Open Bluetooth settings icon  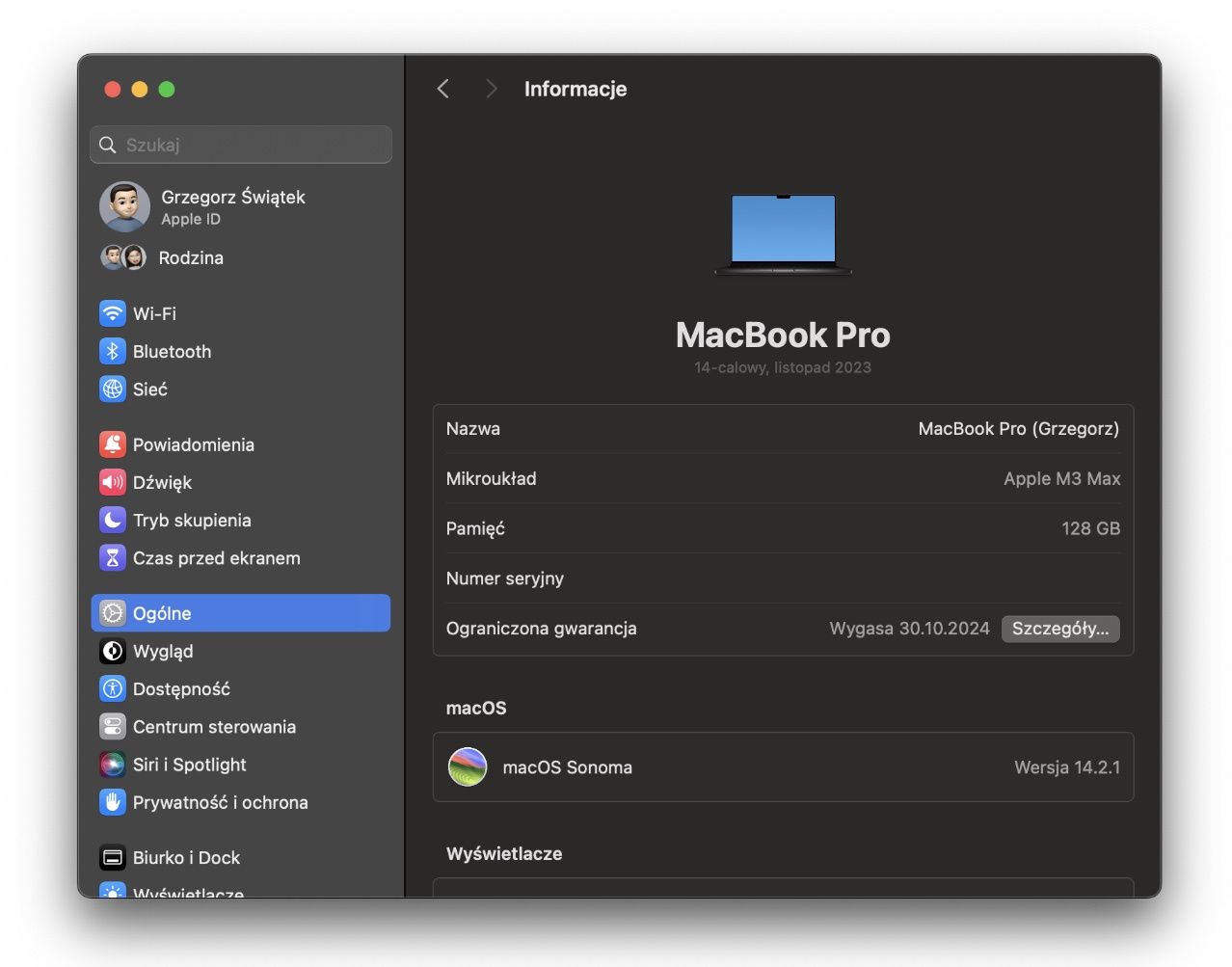(x=113, y=351)
